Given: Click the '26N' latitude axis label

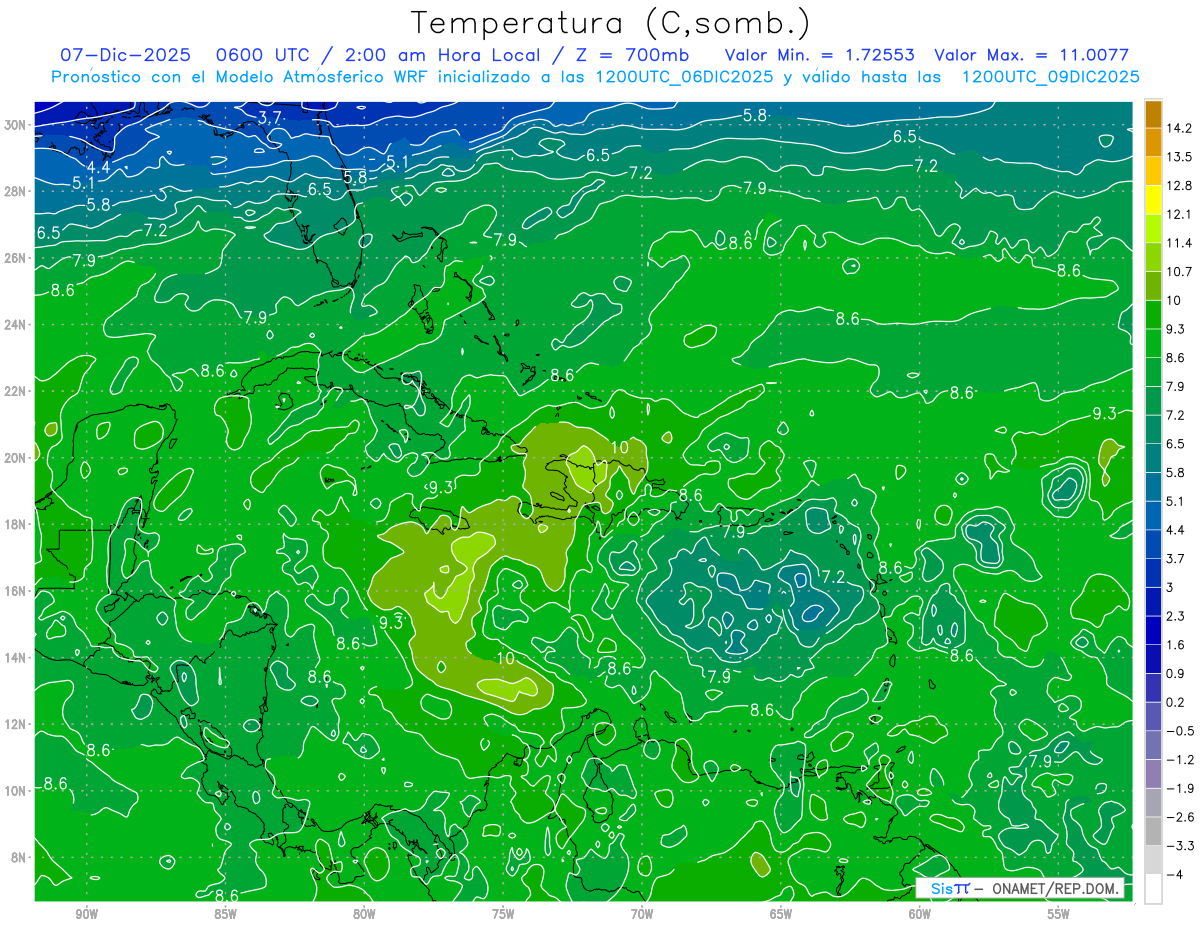Looking at the screenshot, I should coord(15,258).
